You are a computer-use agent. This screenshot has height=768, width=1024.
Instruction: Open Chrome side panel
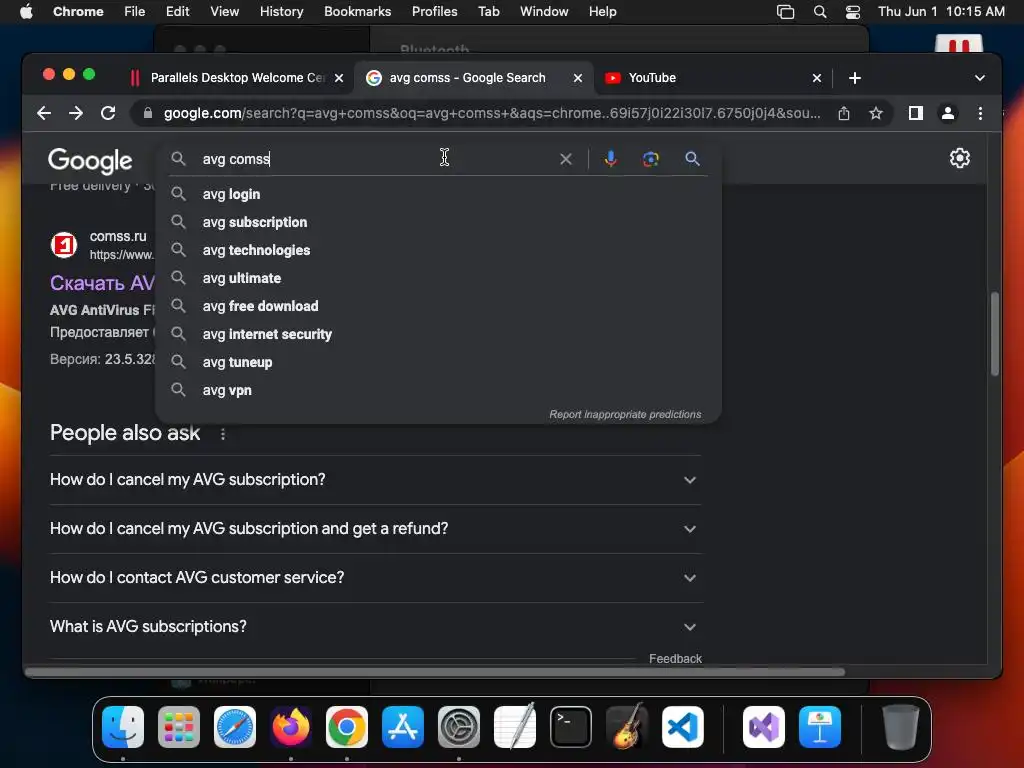pyautogui.click(x=916, y=113)
